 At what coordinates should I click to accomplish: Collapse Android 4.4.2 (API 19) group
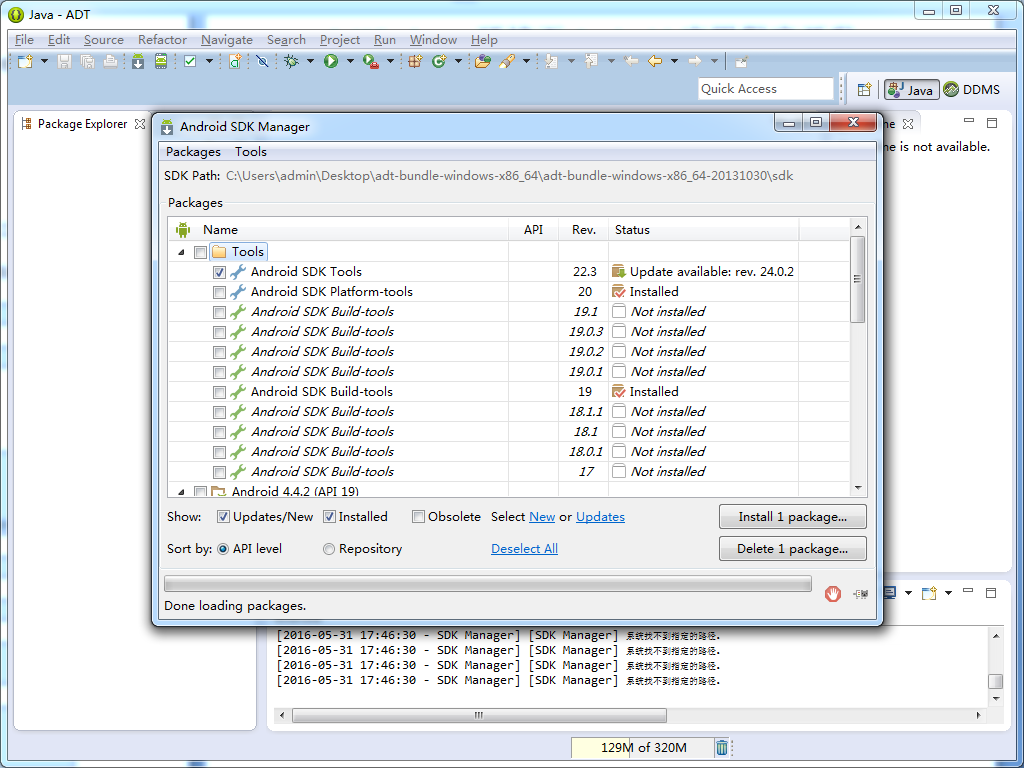pos(182,491)
